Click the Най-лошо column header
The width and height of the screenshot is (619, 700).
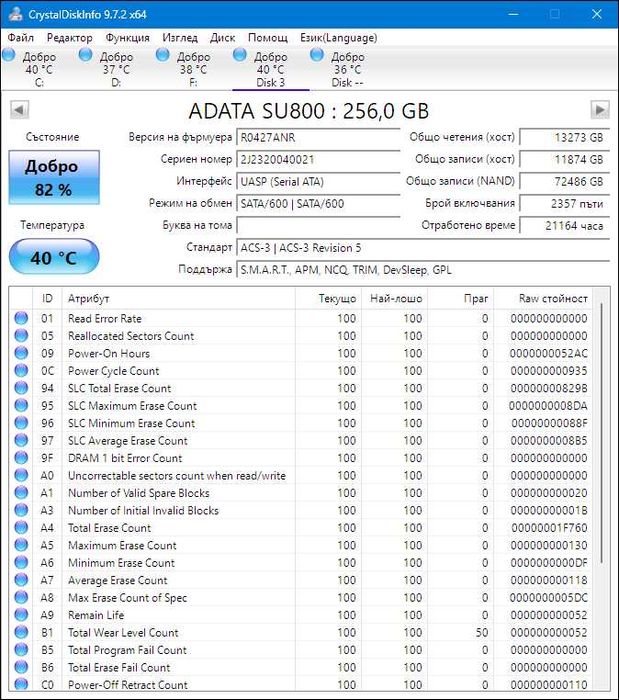pyautogui.click(x=395, y=299)
